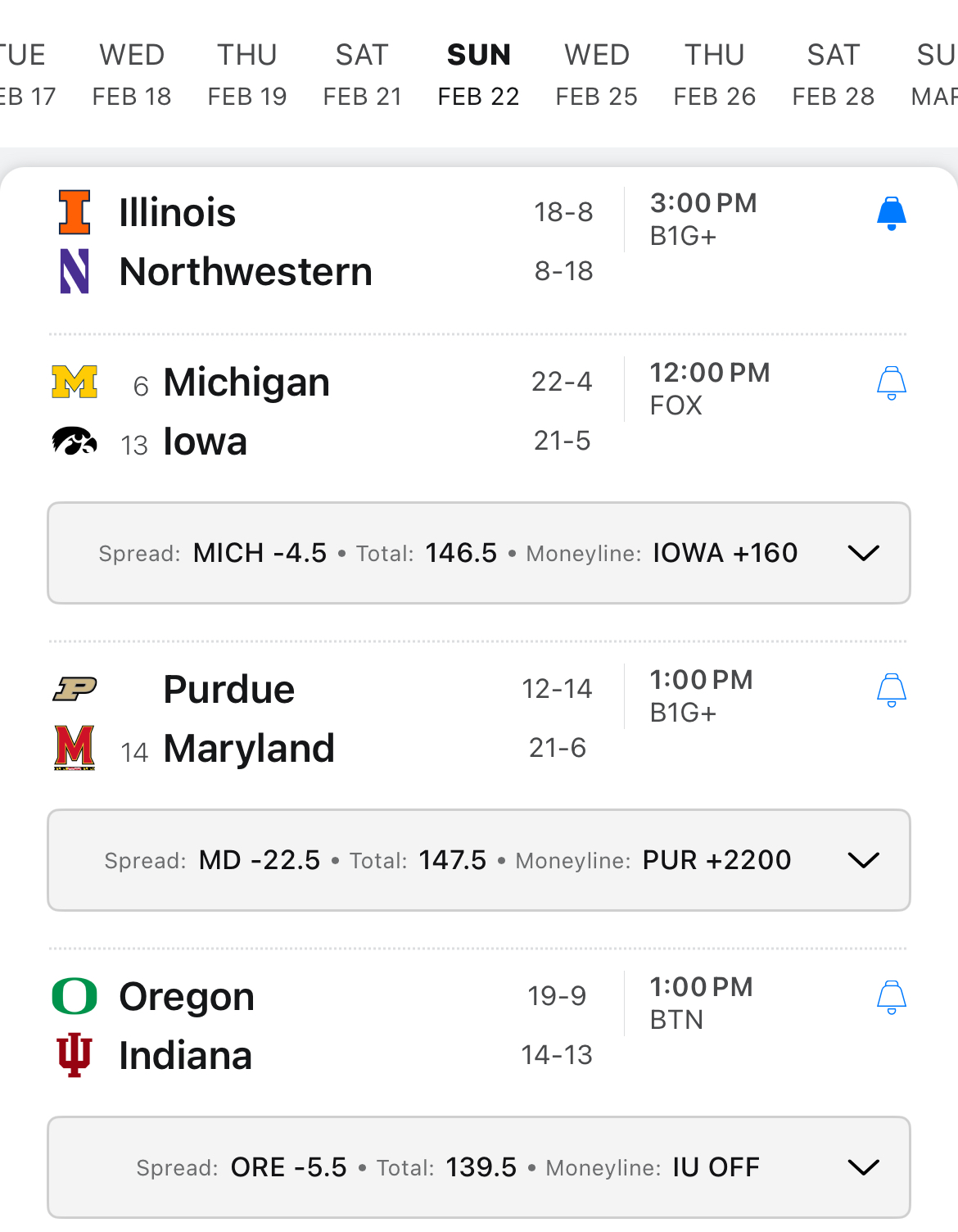The height and width of the screenshot is (1232, 958).
Task: Select the Indiana trident logo
Action: pyautogui.click(x=75, y=1055)
